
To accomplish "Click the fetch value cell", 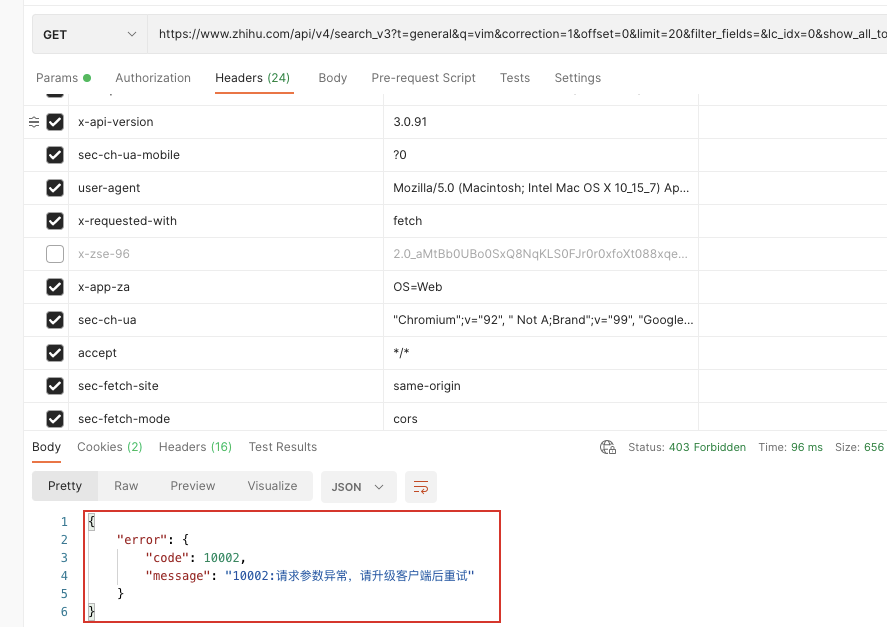I will 541,221.
